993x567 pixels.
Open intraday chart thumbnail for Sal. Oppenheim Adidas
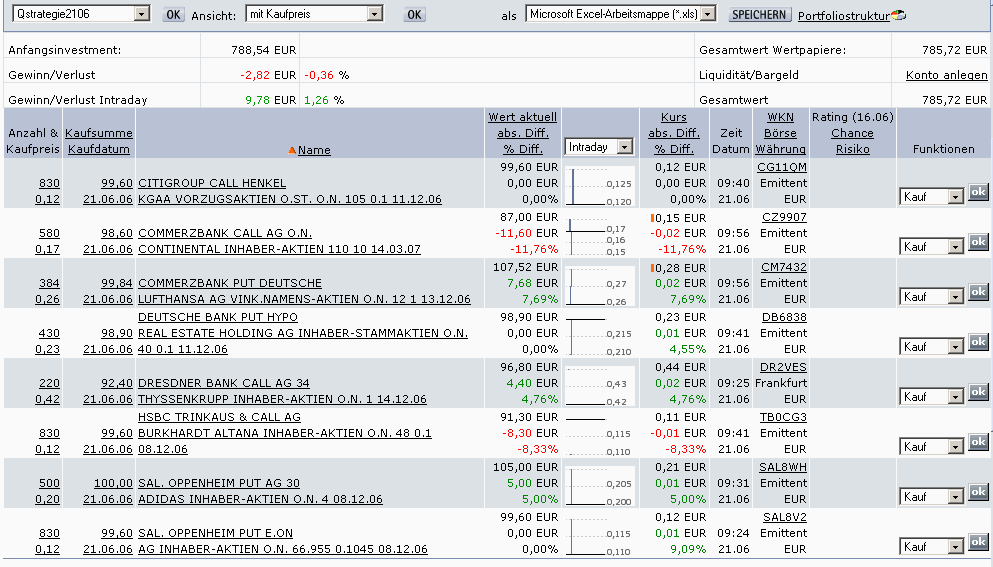600,486
